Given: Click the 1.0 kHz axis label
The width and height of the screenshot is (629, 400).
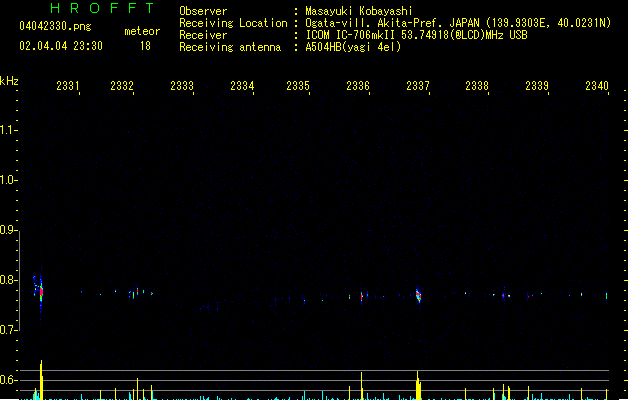Looking at the screenshot, I should pos(8,180).
